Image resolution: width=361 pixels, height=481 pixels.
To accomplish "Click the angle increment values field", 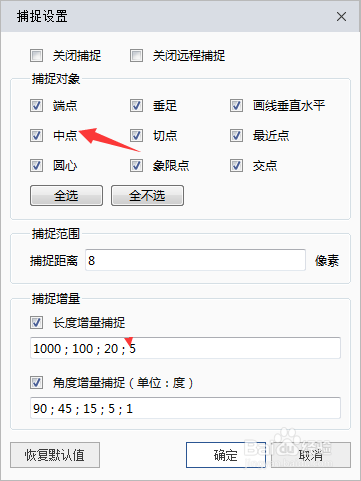I will pos(185,408).
